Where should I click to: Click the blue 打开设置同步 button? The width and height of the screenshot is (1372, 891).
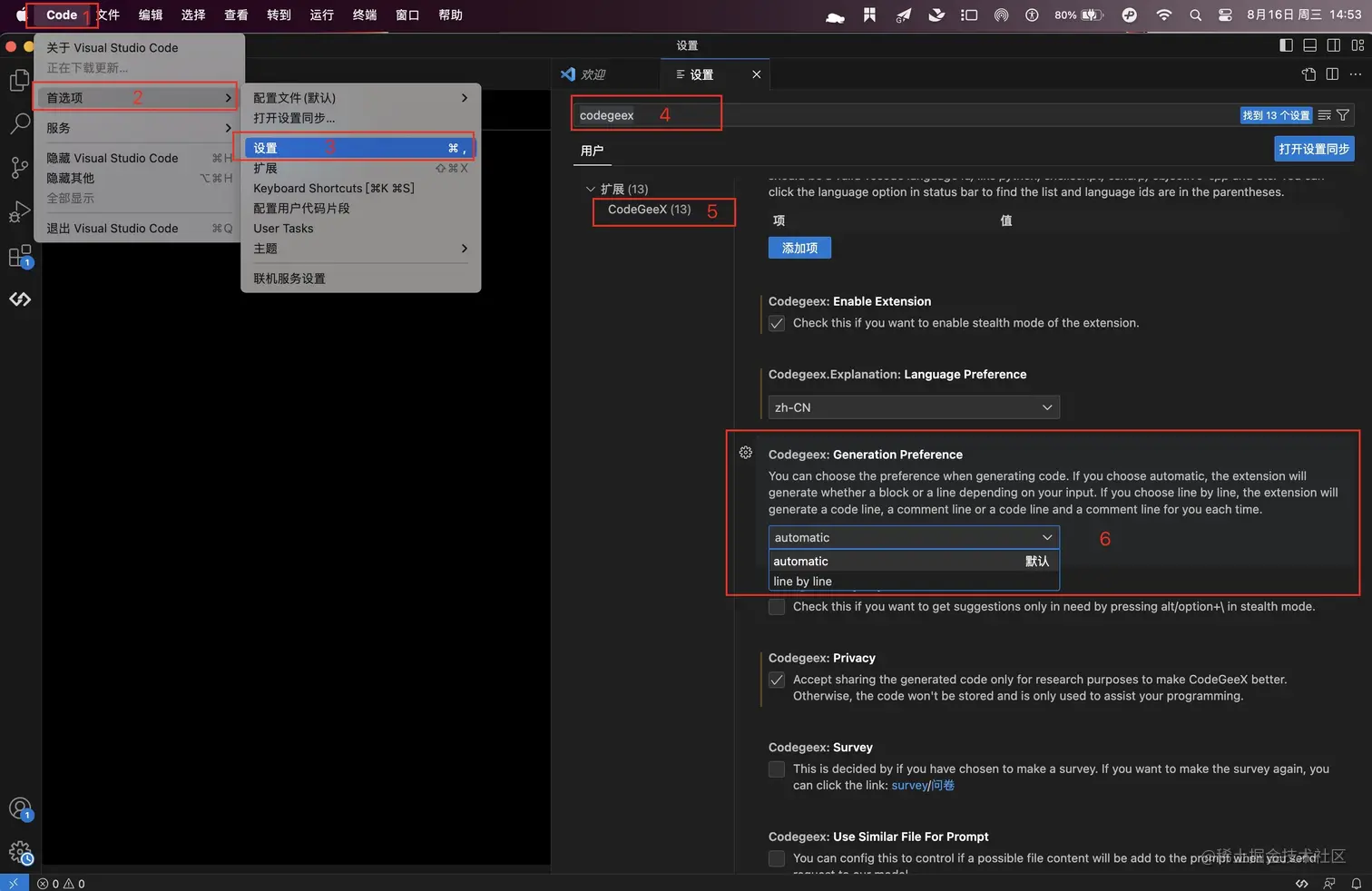pos(1314,149)
